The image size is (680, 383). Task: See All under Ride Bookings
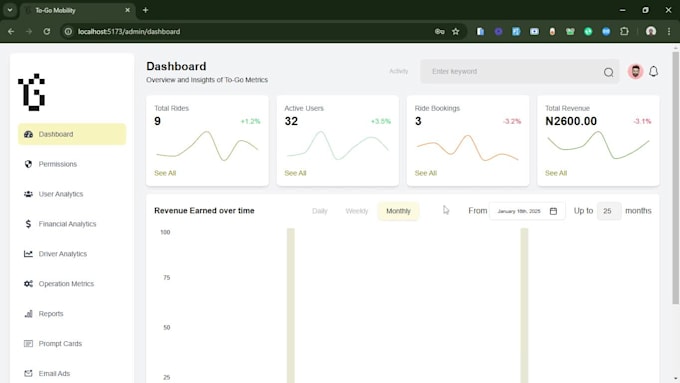point(425,173)
